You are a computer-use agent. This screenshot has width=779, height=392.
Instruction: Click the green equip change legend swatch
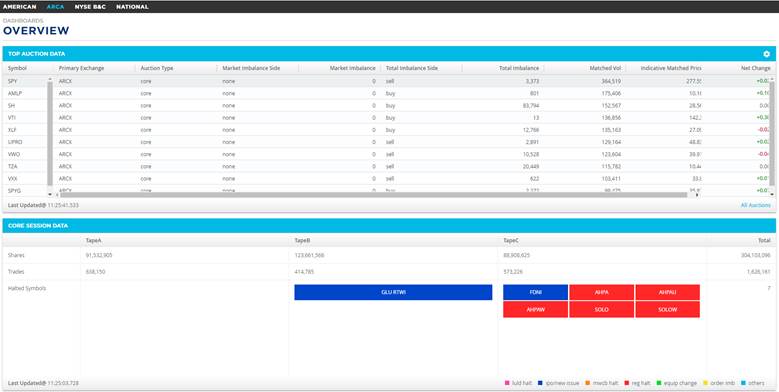coord(659,383)
